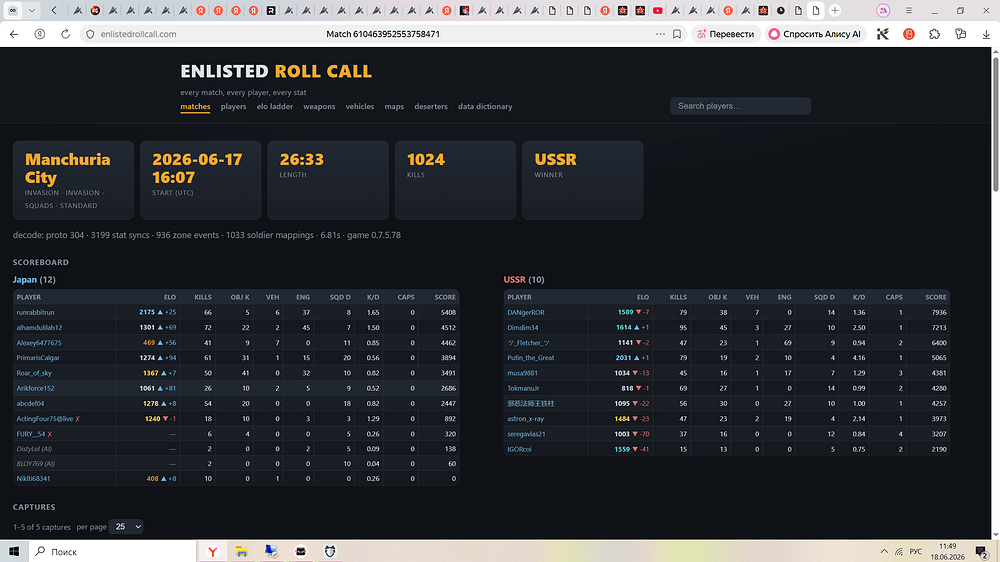Go to the deserters tab

point(430,107)
